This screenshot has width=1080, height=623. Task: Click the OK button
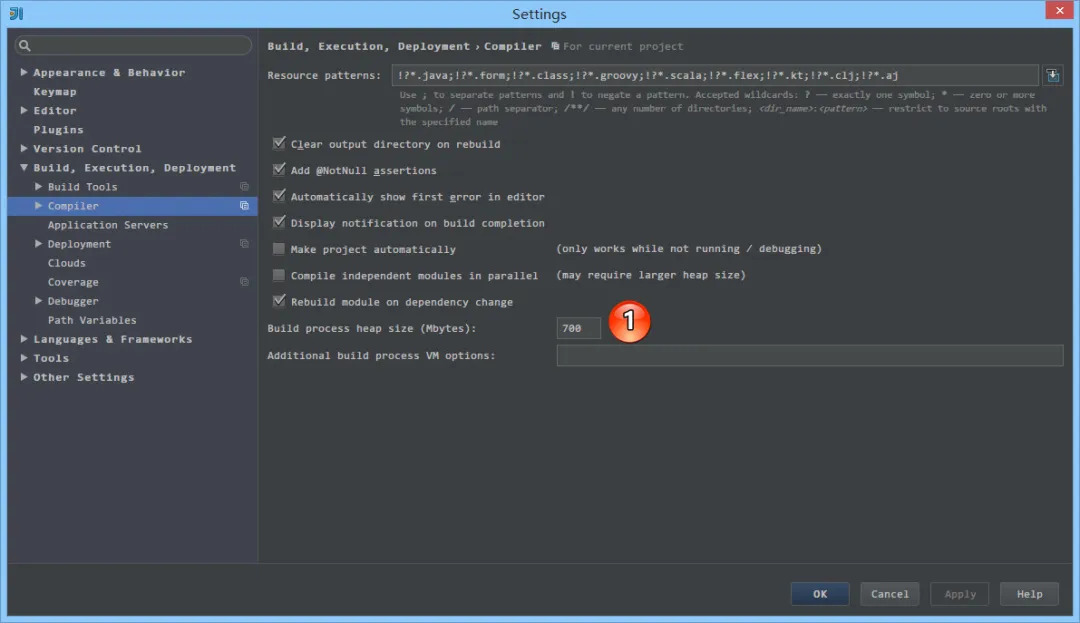pyautogui.click(x=820, y=593)
